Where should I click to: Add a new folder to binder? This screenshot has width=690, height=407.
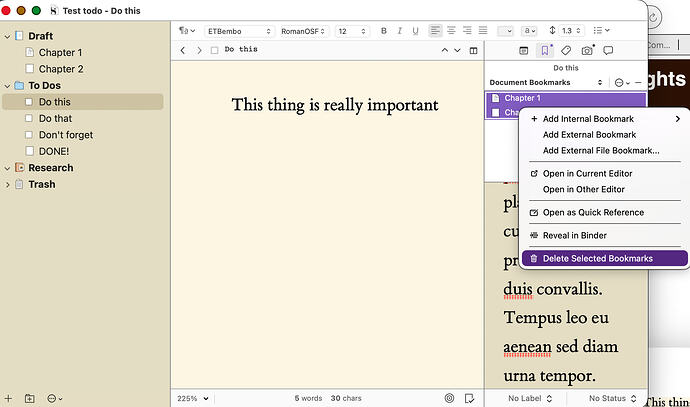click(x=29, y=399)
